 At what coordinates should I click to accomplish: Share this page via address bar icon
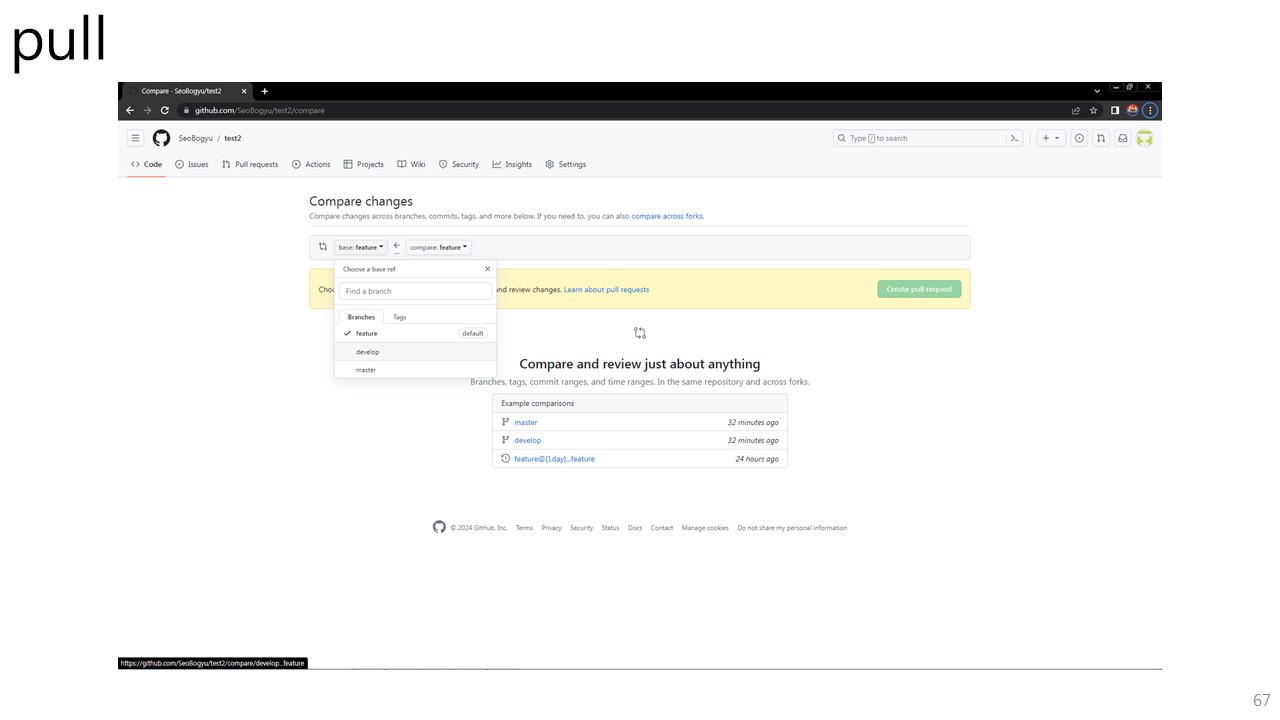1076,110
